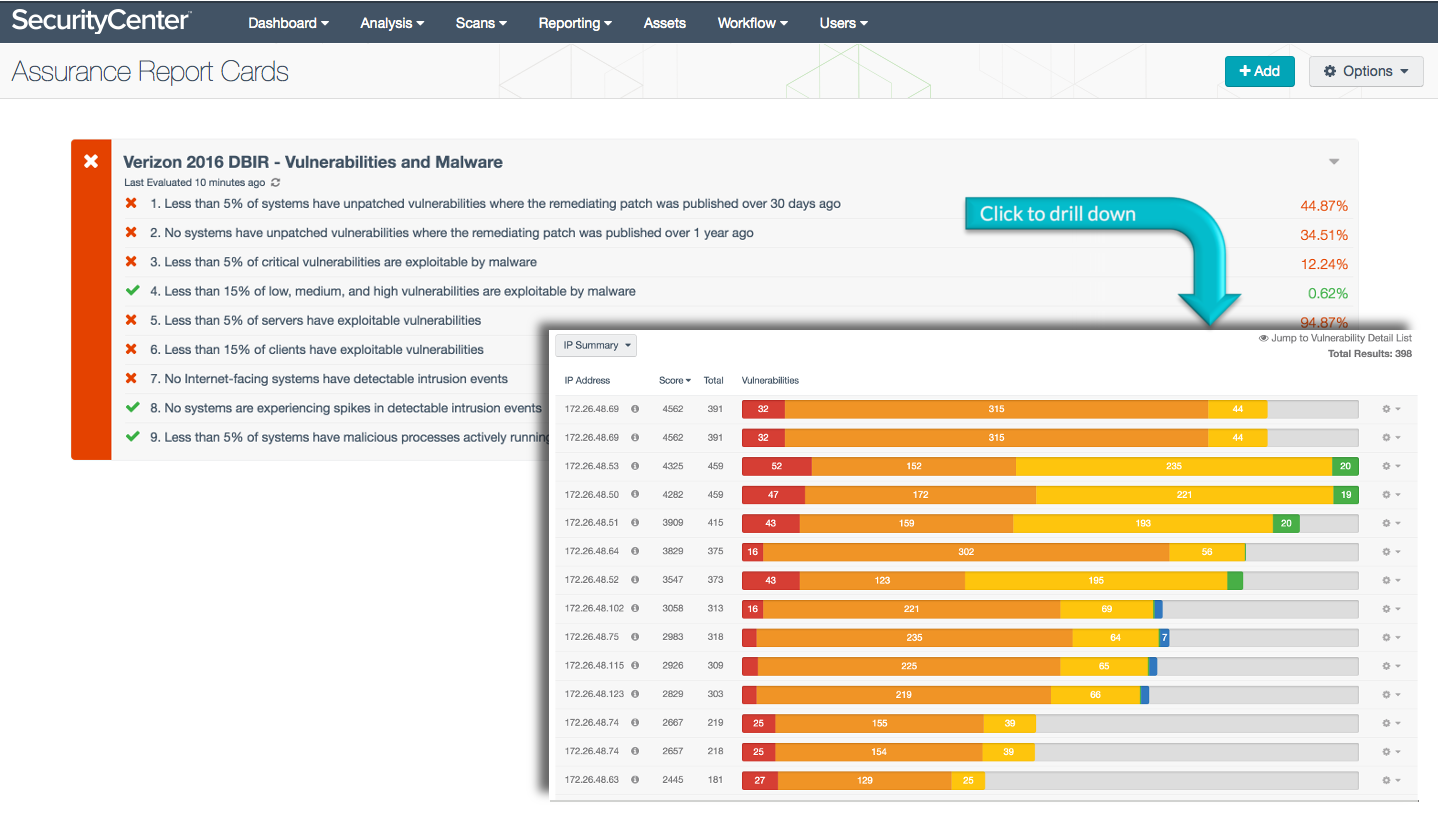Open policy 1 about patches over 30 days
Viewport: 1440px width, 820px height.
tap(495, 204)
